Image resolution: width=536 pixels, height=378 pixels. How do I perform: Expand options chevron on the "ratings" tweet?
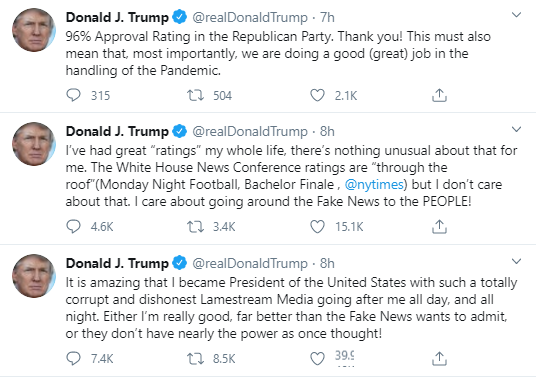(516, 129)
